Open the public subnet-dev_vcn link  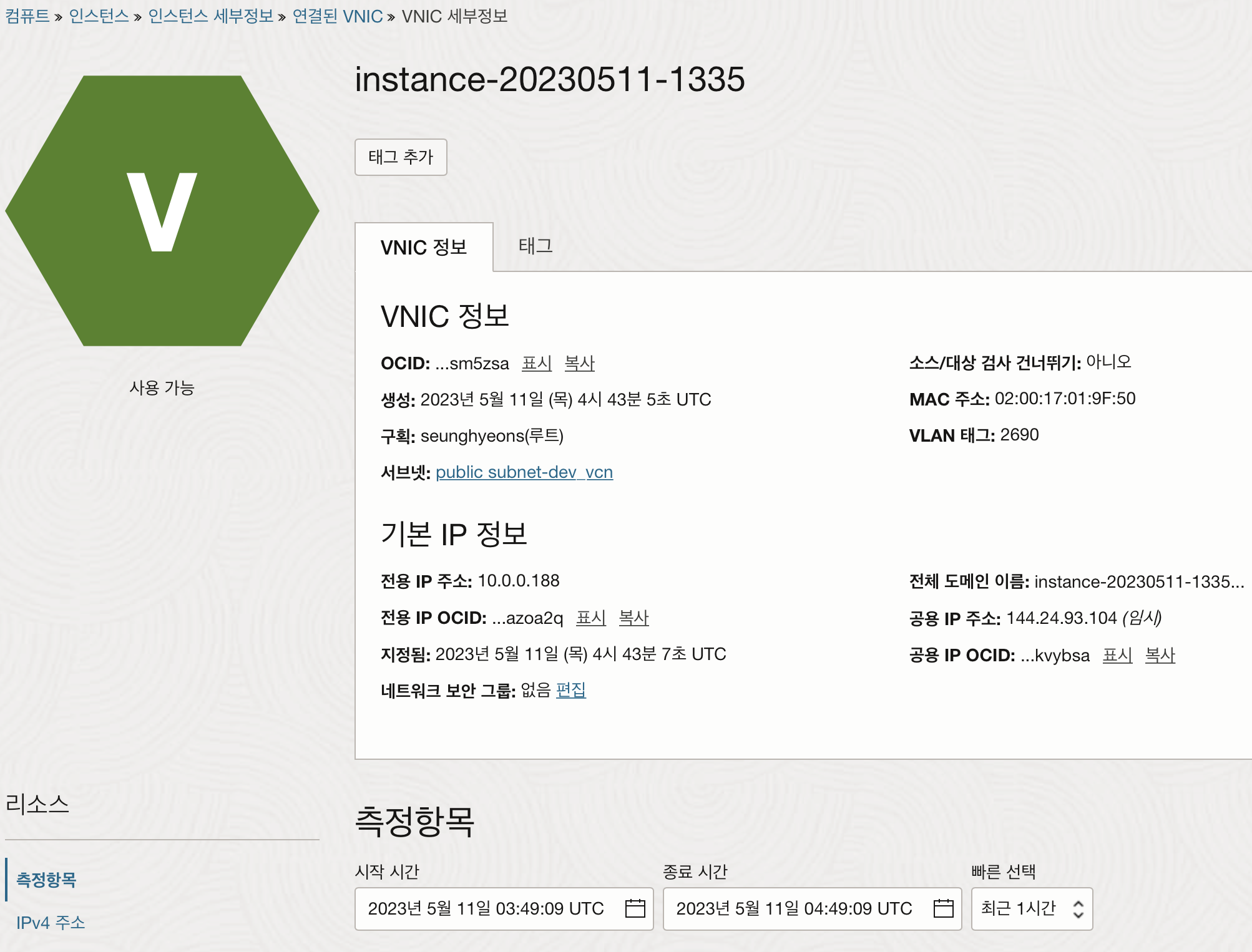(524, 472)
